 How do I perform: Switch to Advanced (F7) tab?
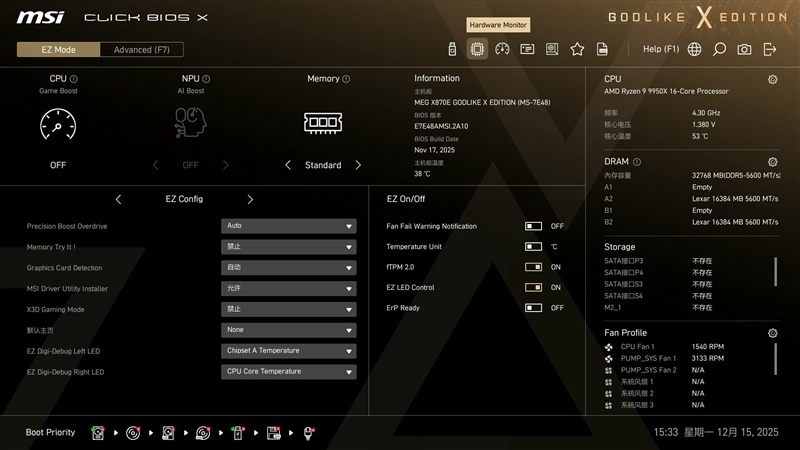142,49
